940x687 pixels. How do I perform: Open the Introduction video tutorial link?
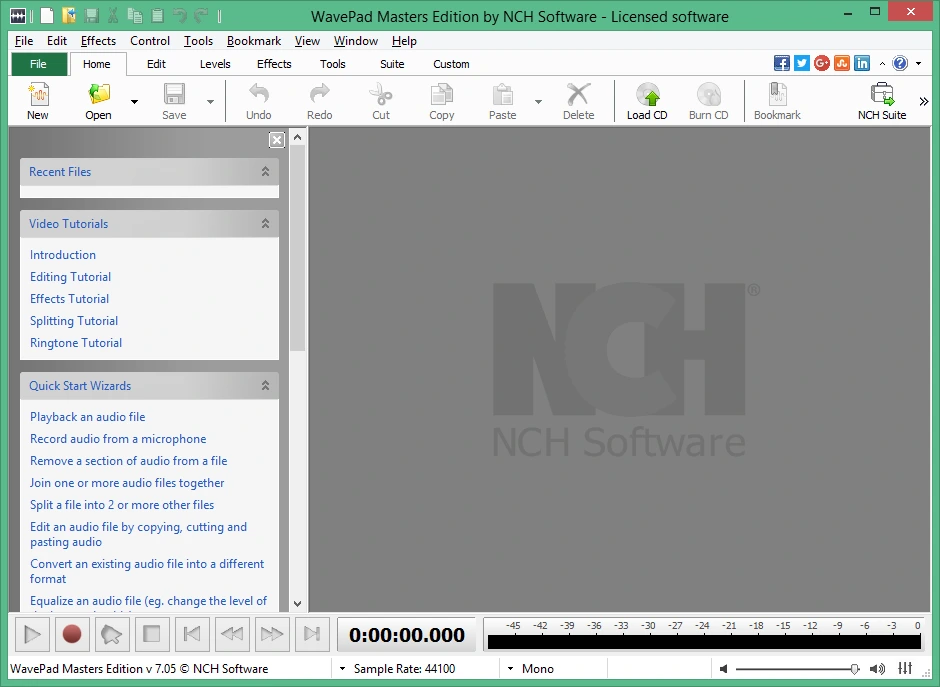coord(63,255)
